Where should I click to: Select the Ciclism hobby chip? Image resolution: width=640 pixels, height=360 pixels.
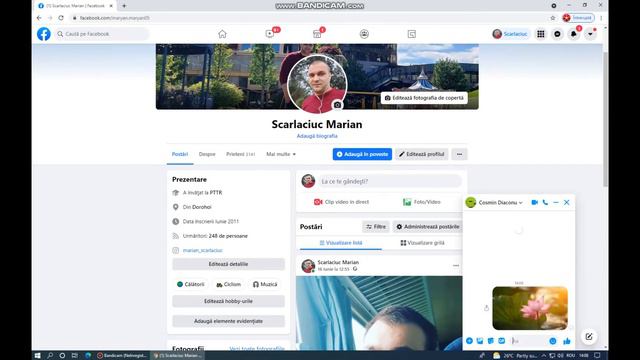tap(229, 284)
